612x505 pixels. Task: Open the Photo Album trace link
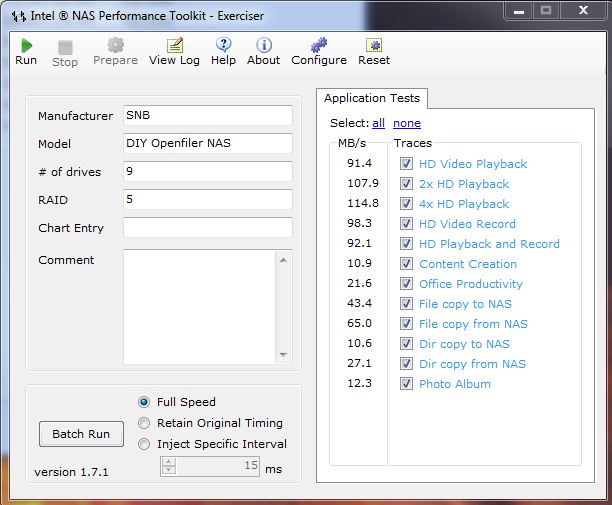(455, 384)
